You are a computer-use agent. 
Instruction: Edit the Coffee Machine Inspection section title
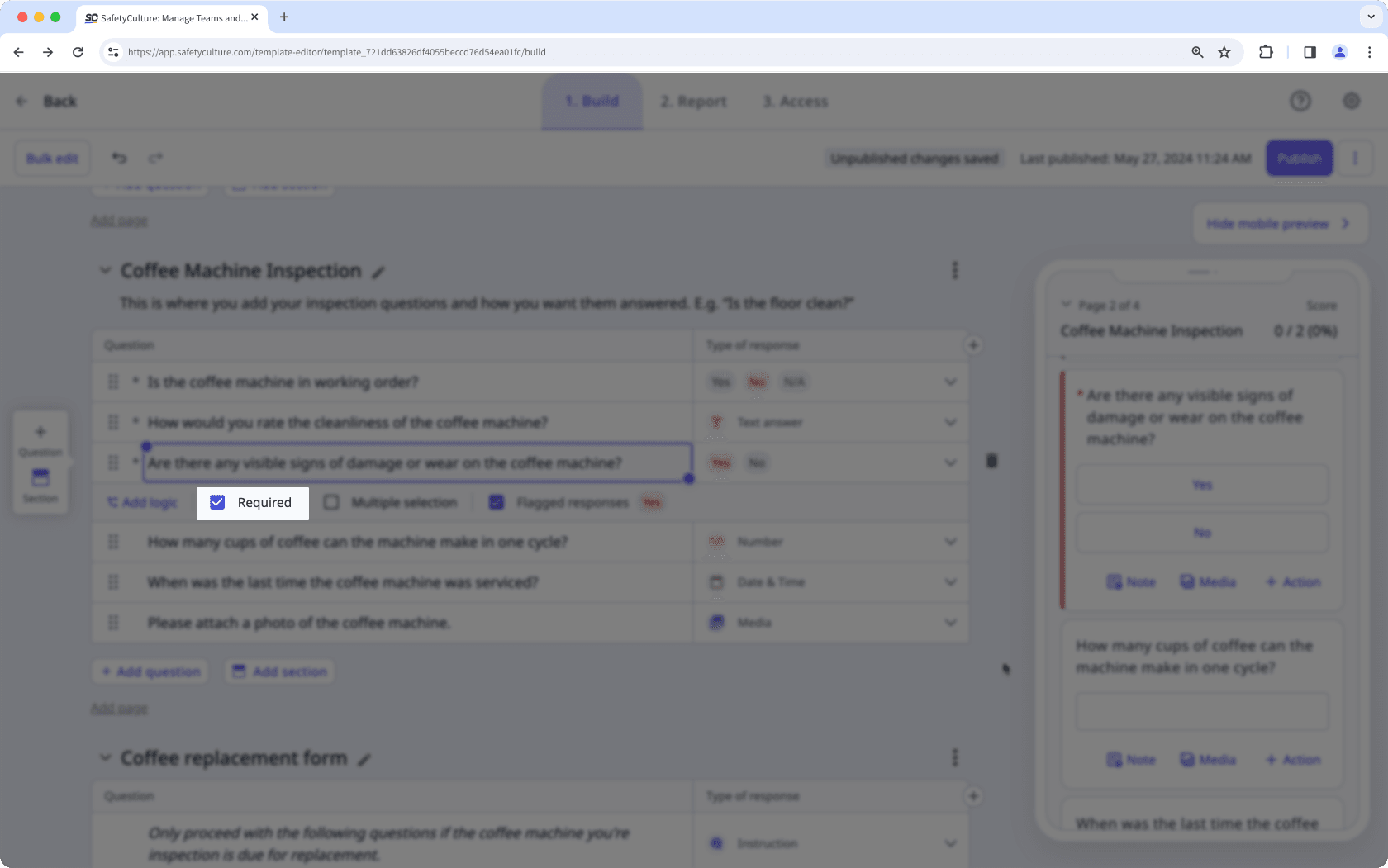379,271
